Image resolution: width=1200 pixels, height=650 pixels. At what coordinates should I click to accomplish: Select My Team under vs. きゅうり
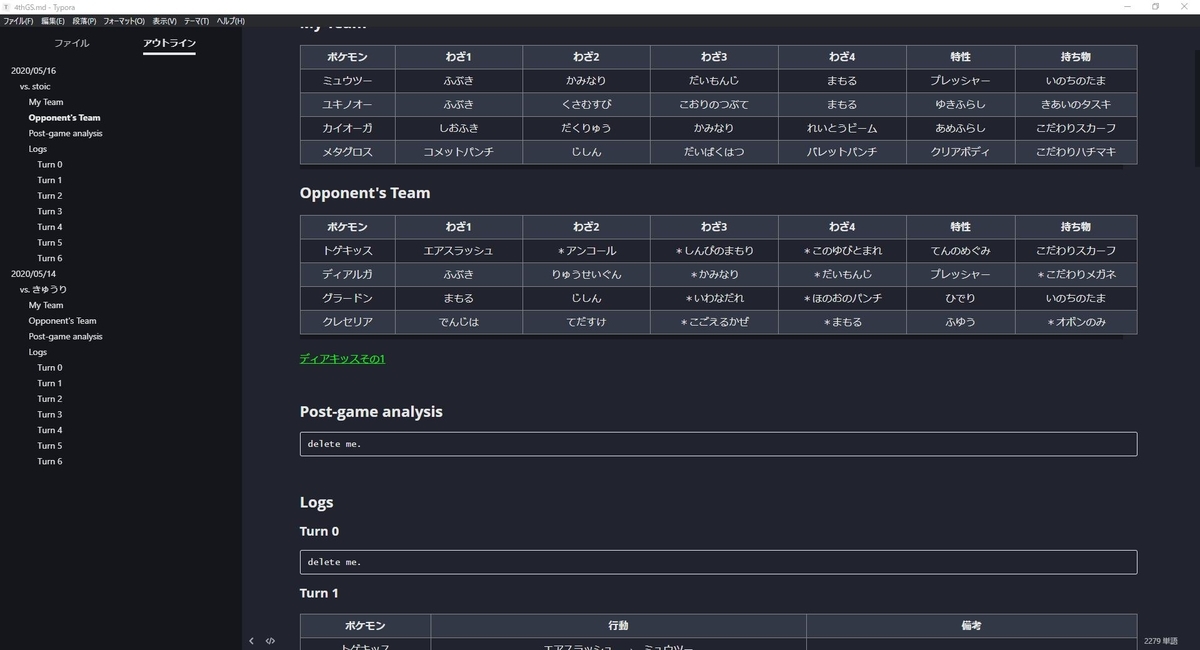[x=46, y=305]
